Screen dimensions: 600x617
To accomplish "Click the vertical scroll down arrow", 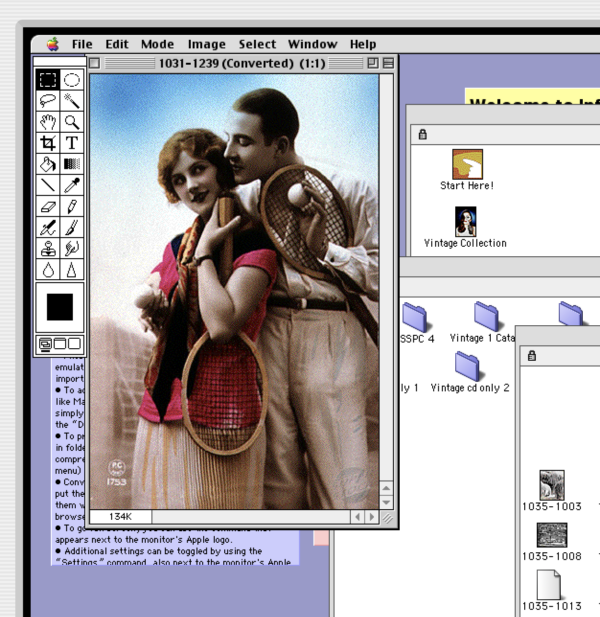I will point(386,502).
